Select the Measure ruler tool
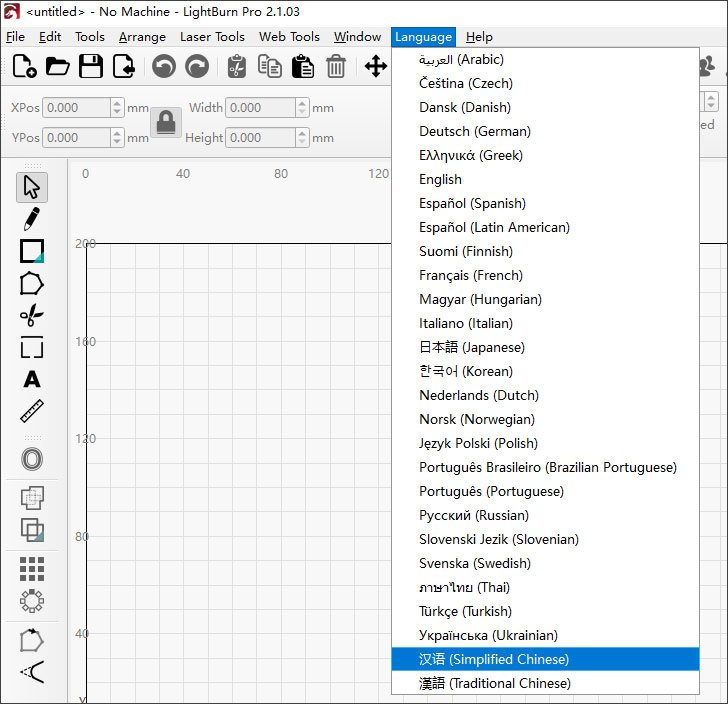The width and height of the screenshot is (728, 704). 32,411
